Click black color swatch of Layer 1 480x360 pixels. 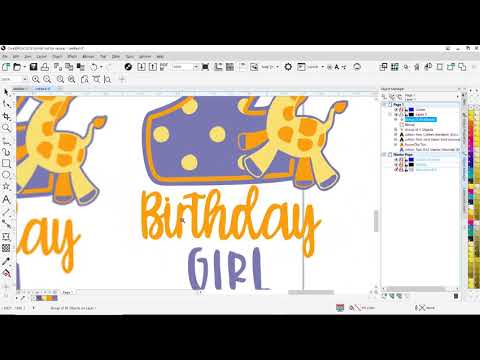[x=411, y=114]
